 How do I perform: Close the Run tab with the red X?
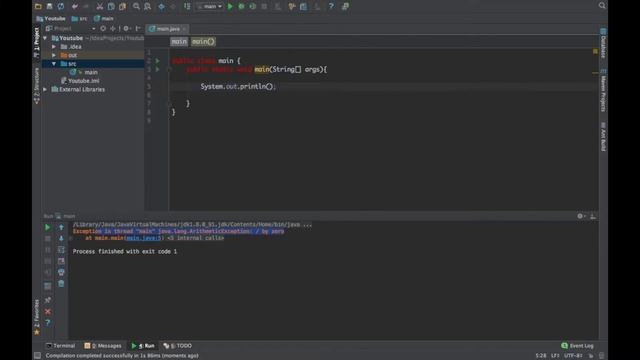(x=48, y=312)
